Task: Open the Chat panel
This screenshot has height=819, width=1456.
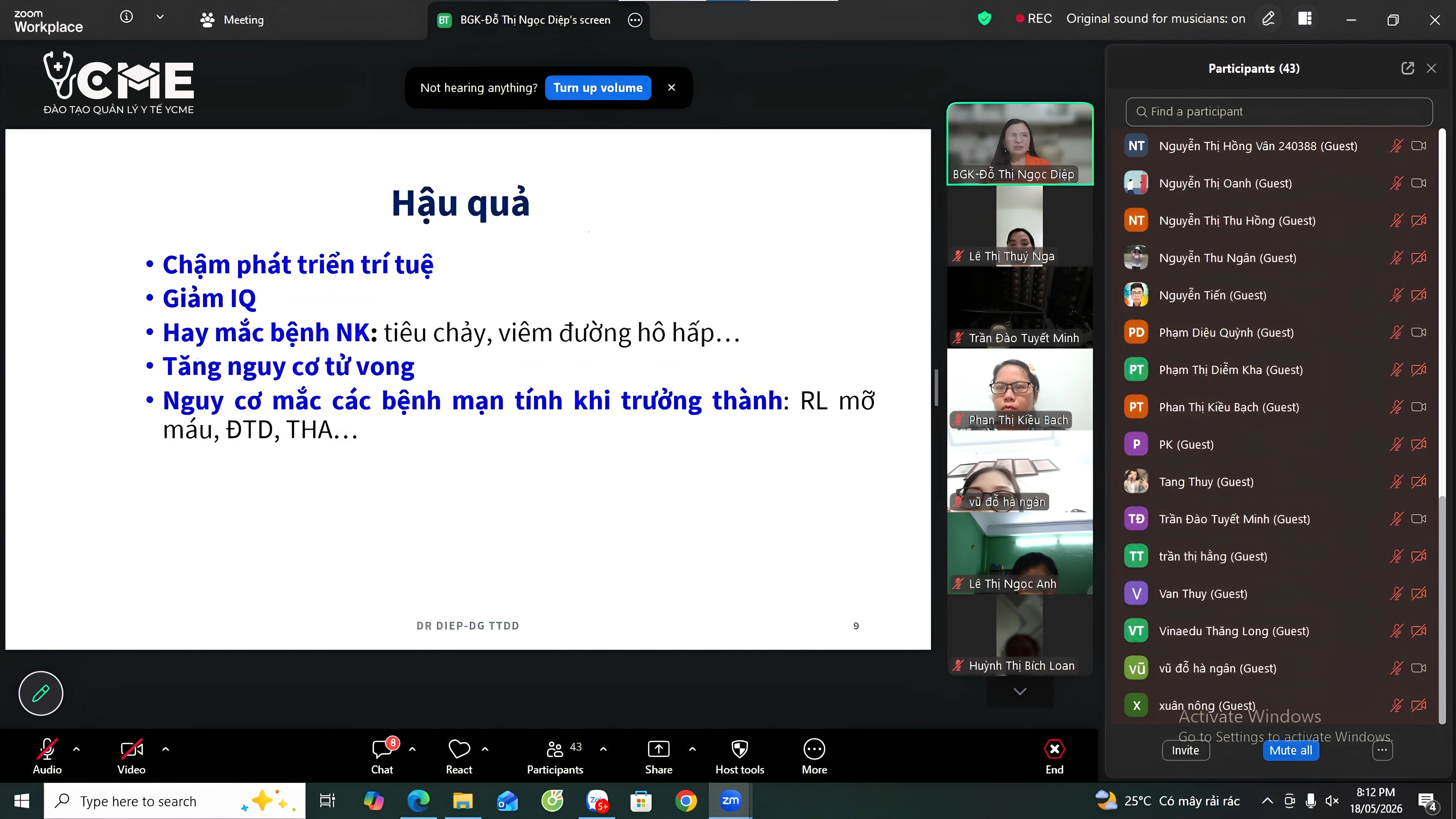Action: click(x=383, y=756)
